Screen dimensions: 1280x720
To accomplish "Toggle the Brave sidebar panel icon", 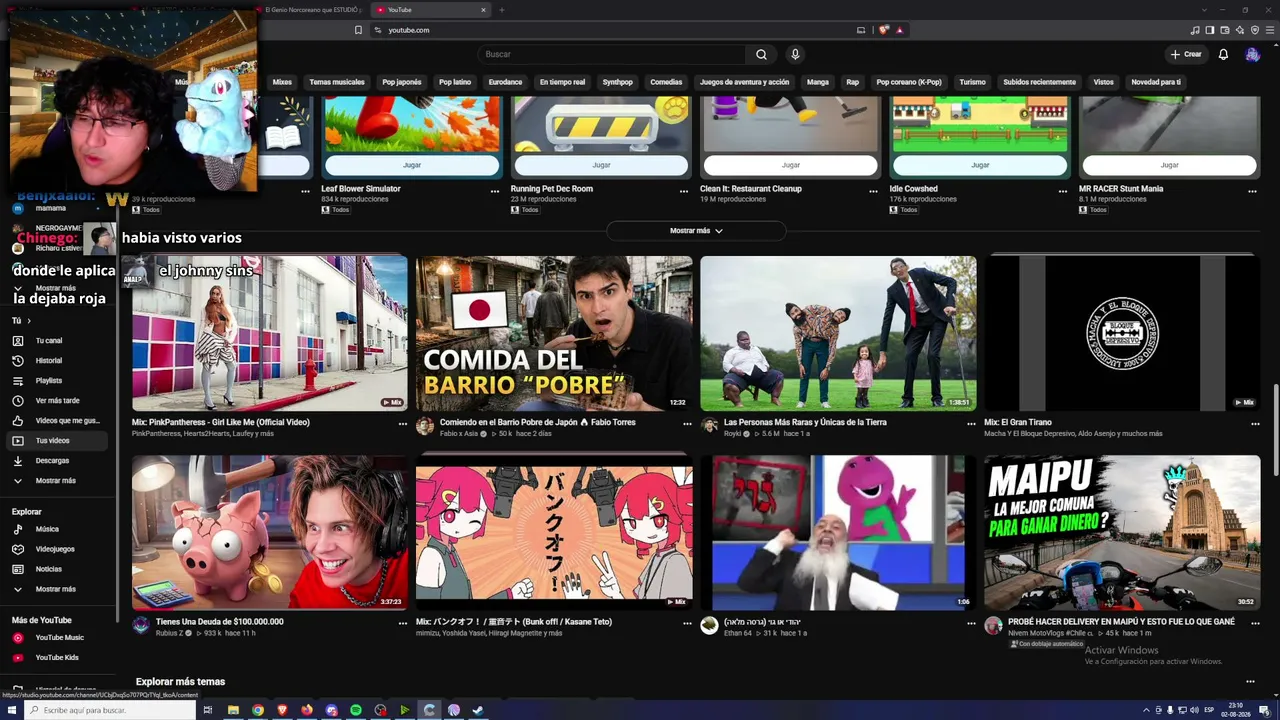I will pyautogui.click(x=1210, y=30).
